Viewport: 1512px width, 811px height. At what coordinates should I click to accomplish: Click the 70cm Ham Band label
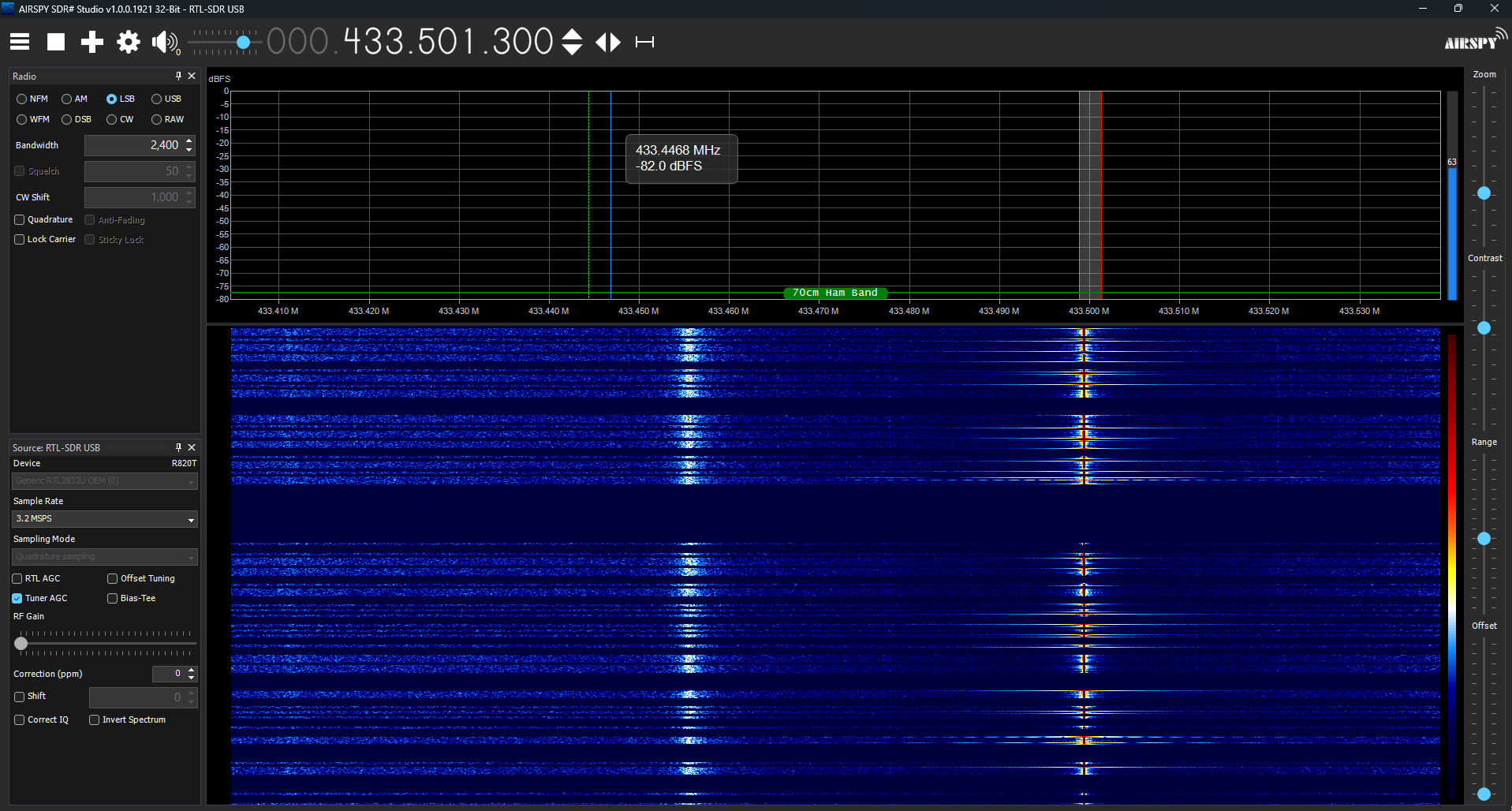click(x=834, y=293)
